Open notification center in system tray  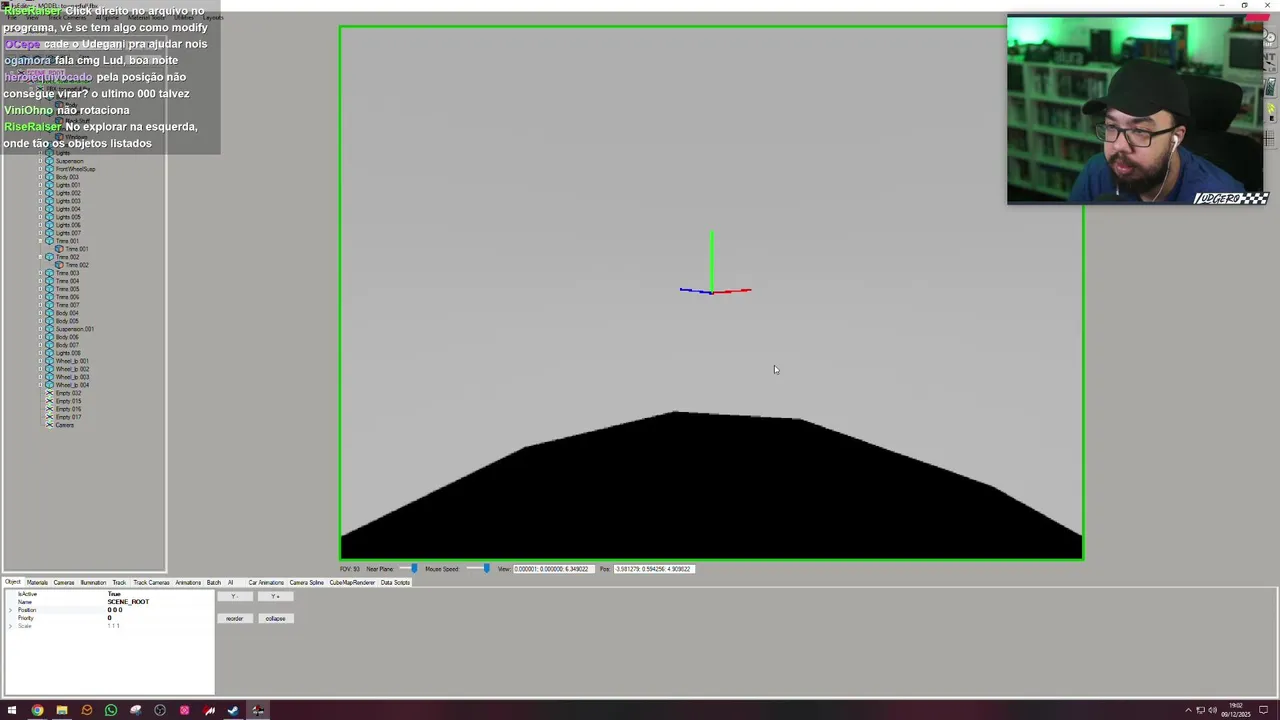(x=1263, y=710)
